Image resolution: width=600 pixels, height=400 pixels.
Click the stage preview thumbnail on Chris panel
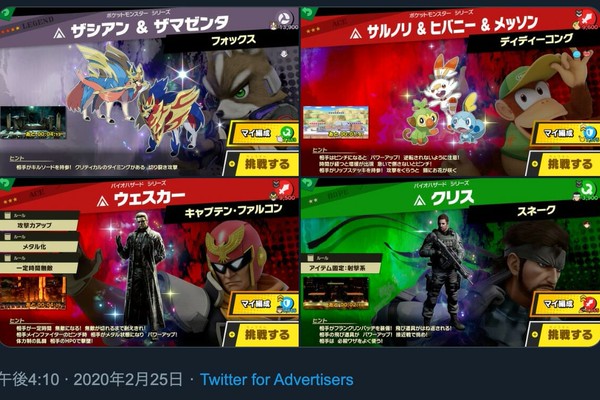coord(336,293)
